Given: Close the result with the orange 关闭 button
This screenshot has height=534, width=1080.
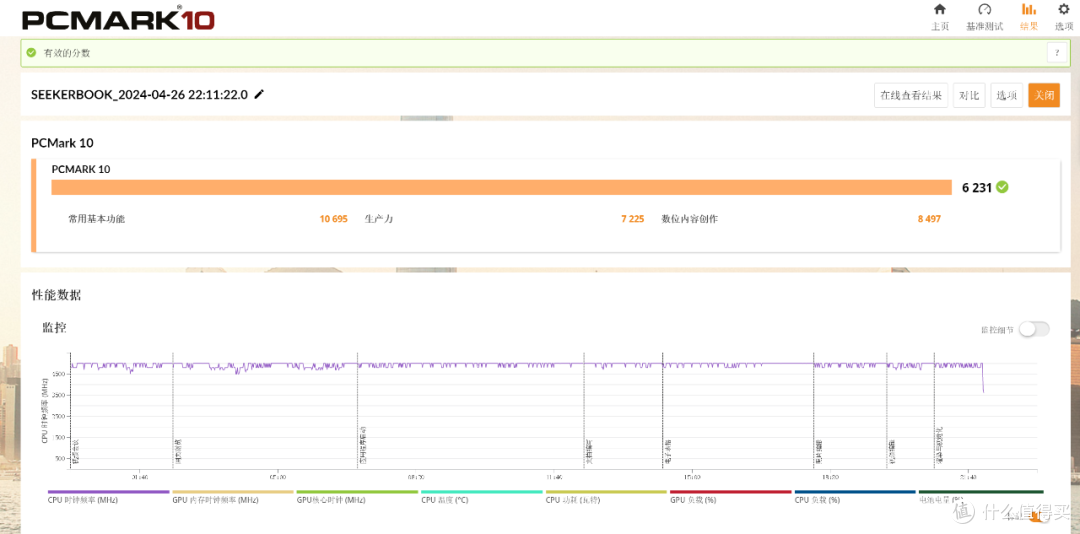Looking at the screenshot, I should click(x=1043, y=95).
